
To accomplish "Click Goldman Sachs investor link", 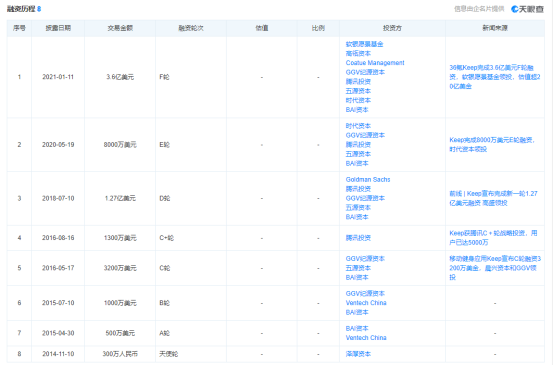I will (368, 179).
